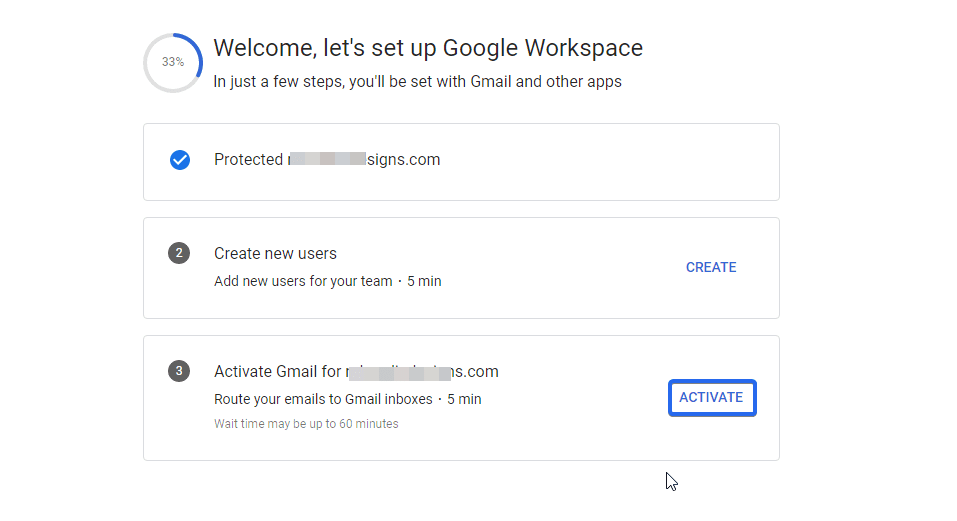Click 'Add new users for your team' description
The width and height of the screenshot is (957, 521).
[303, 281]
